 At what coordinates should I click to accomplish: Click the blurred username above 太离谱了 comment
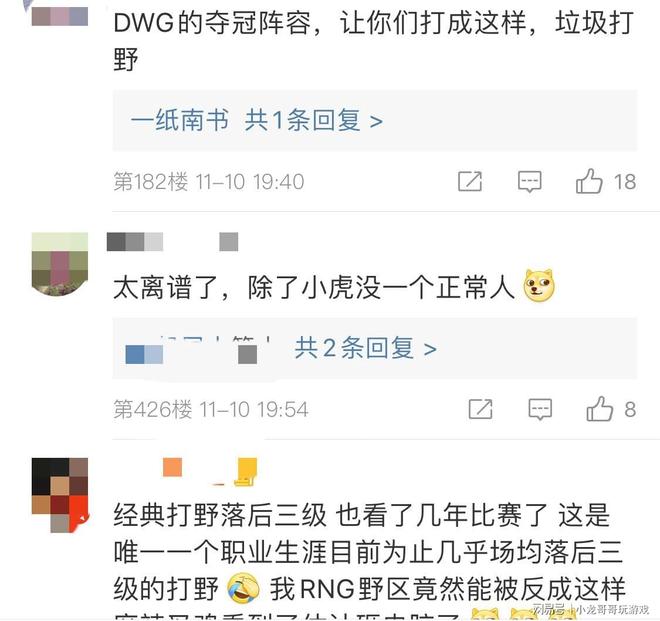point(173,242)
